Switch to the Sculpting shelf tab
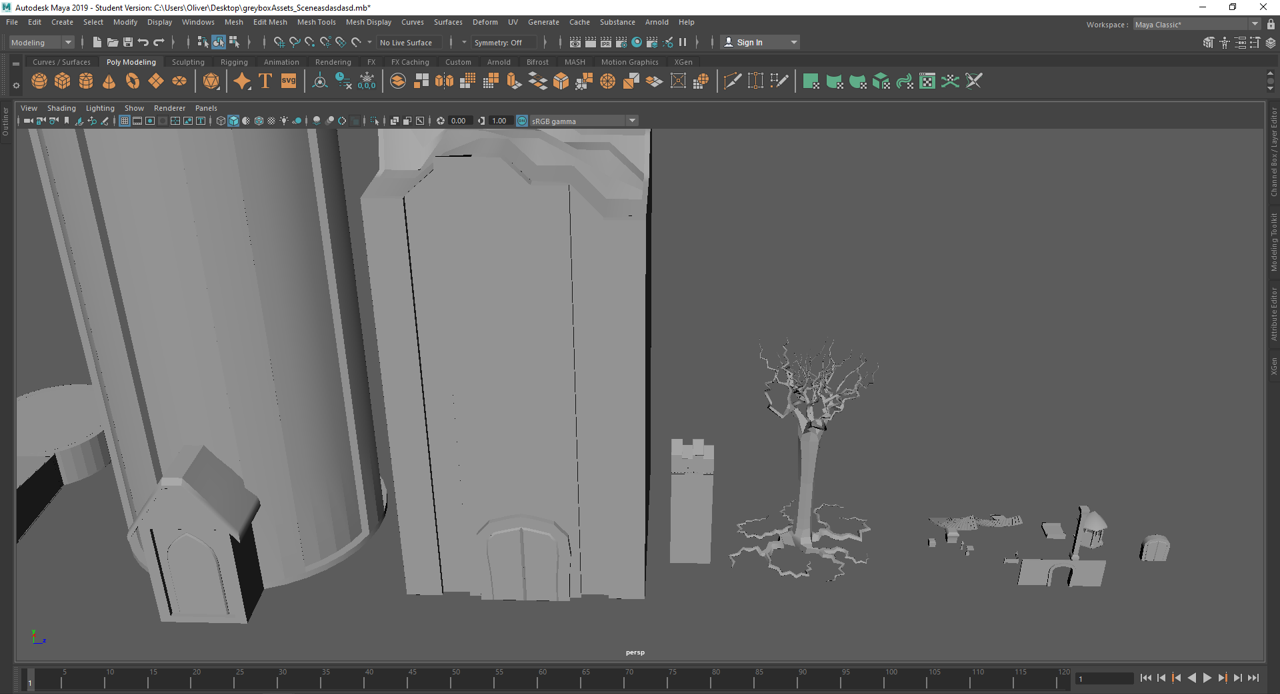Screen dimensions: 1280x694 coord(188,62)
